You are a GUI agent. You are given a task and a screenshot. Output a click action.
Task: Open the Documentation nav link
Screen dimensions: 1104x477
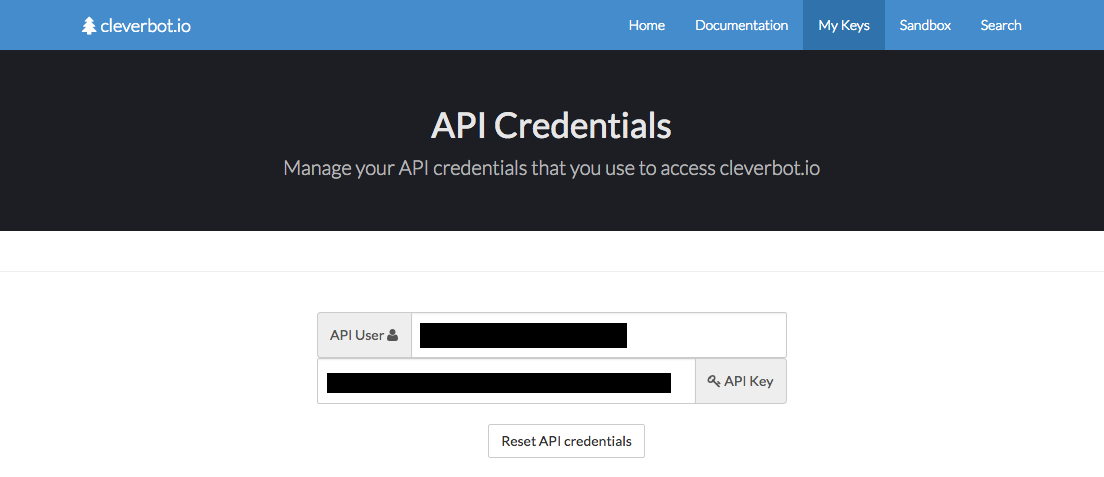click(741, 25)
